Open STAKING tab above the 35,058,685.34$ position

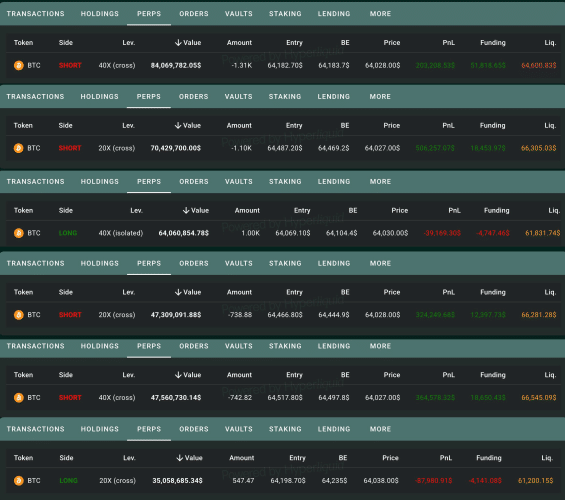[285, 429]
